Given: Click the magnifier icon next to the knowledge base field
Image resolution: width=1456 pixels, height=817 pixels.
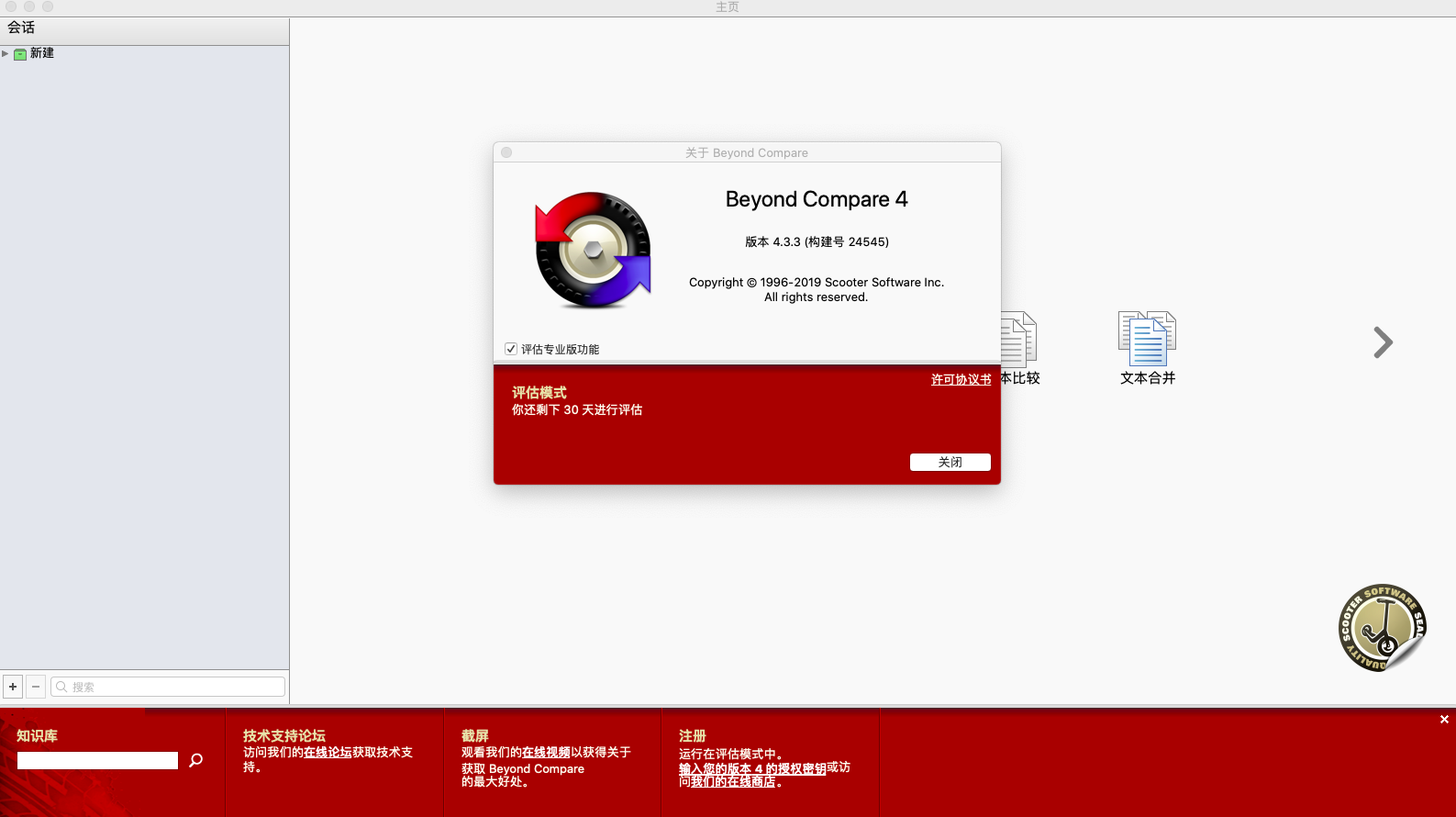Looking at the screenshot, I should click(195, 760).
